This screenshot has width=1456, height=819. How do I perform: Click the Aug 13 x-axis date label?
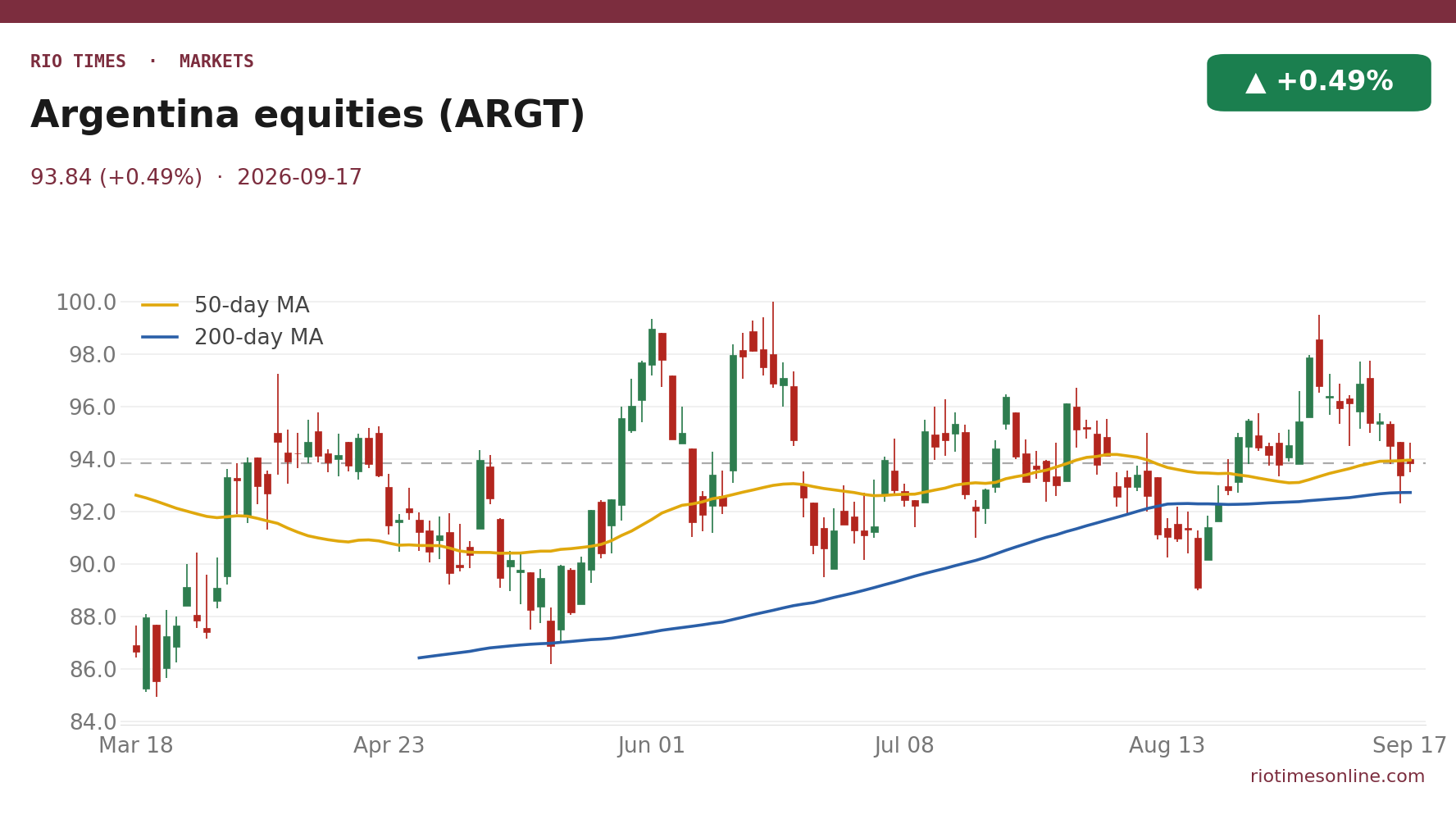pyautogui.click(x=1167, y=746)
